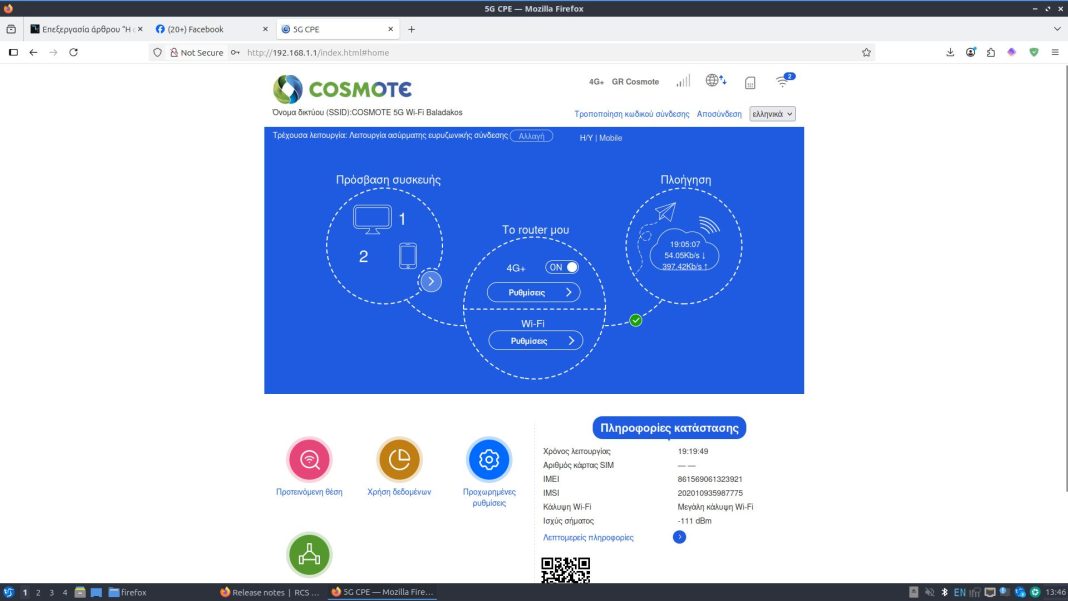1068x601 pixels.
Task: Open the Firefox hamburger menu
Action: pyautogui.click(x=1055, y=52)
